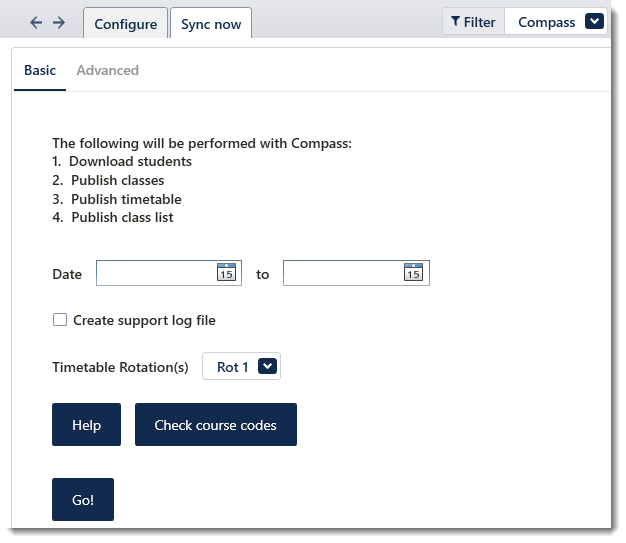Open the Sync now tab
This screenshot has height=543, width=626.
click(211, 24)
